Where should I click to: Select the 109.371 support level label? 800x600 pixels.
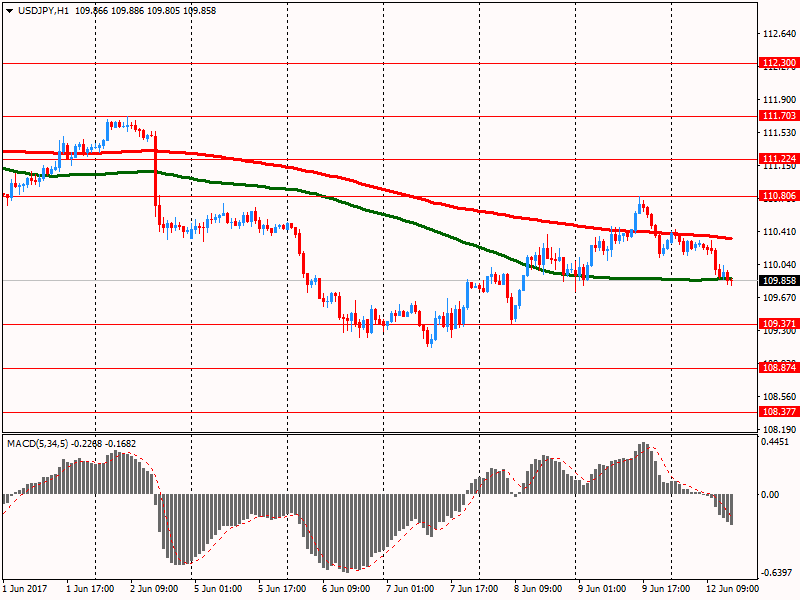tap(779, 324)
